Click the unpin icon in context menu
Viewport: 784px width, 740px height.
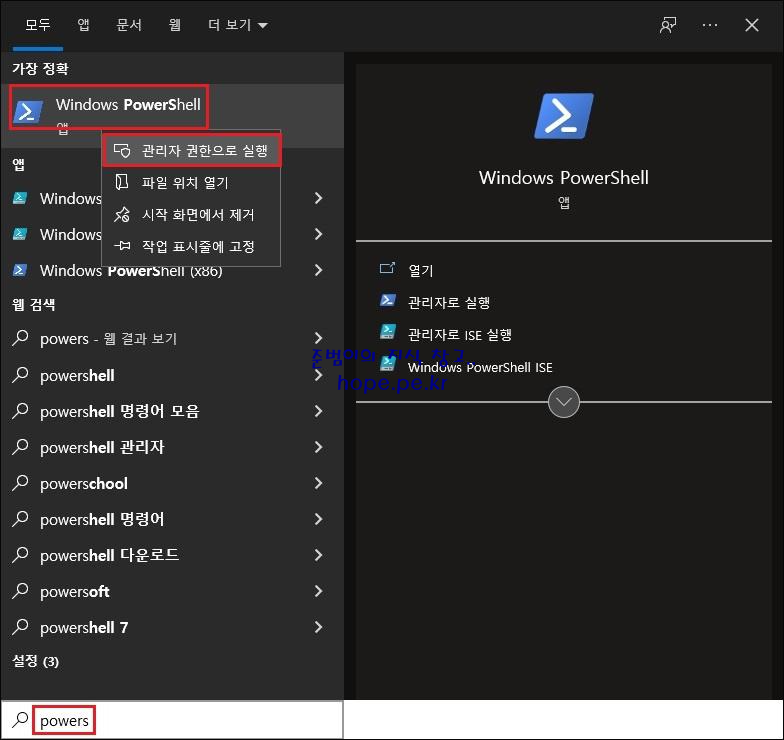point(122,214)
